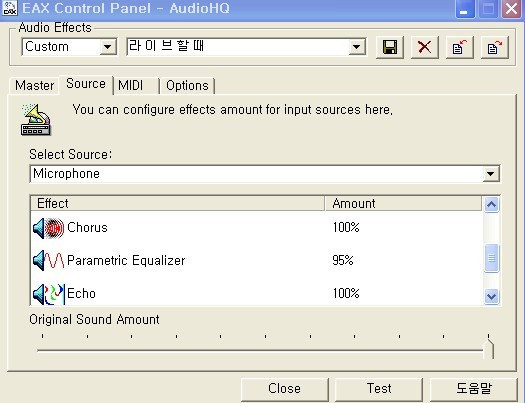Click the source configuration gramophone icon
The height and width of the screenshot is (403, 525).
pyautogui.click(x=36, y=120)
